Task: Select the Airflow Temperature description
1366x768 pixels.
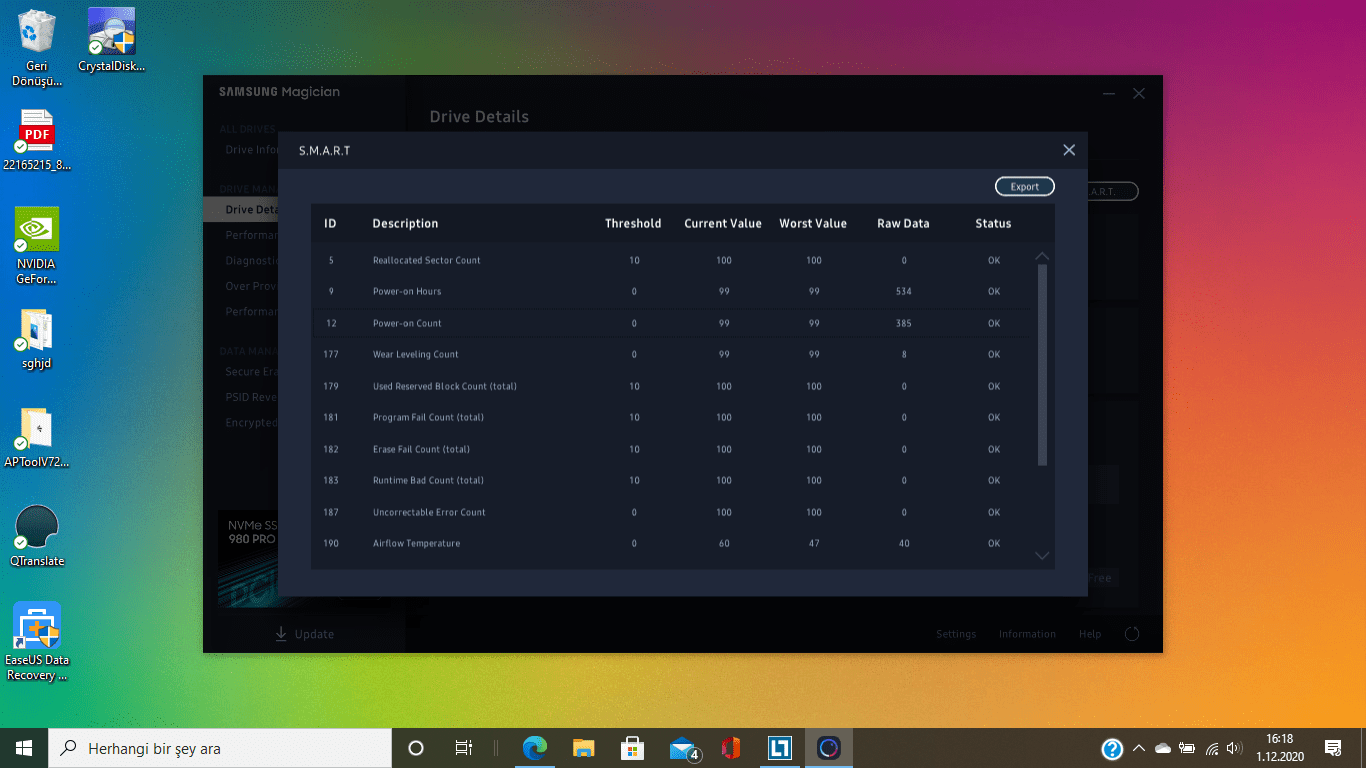Action: tap(417, 544)
